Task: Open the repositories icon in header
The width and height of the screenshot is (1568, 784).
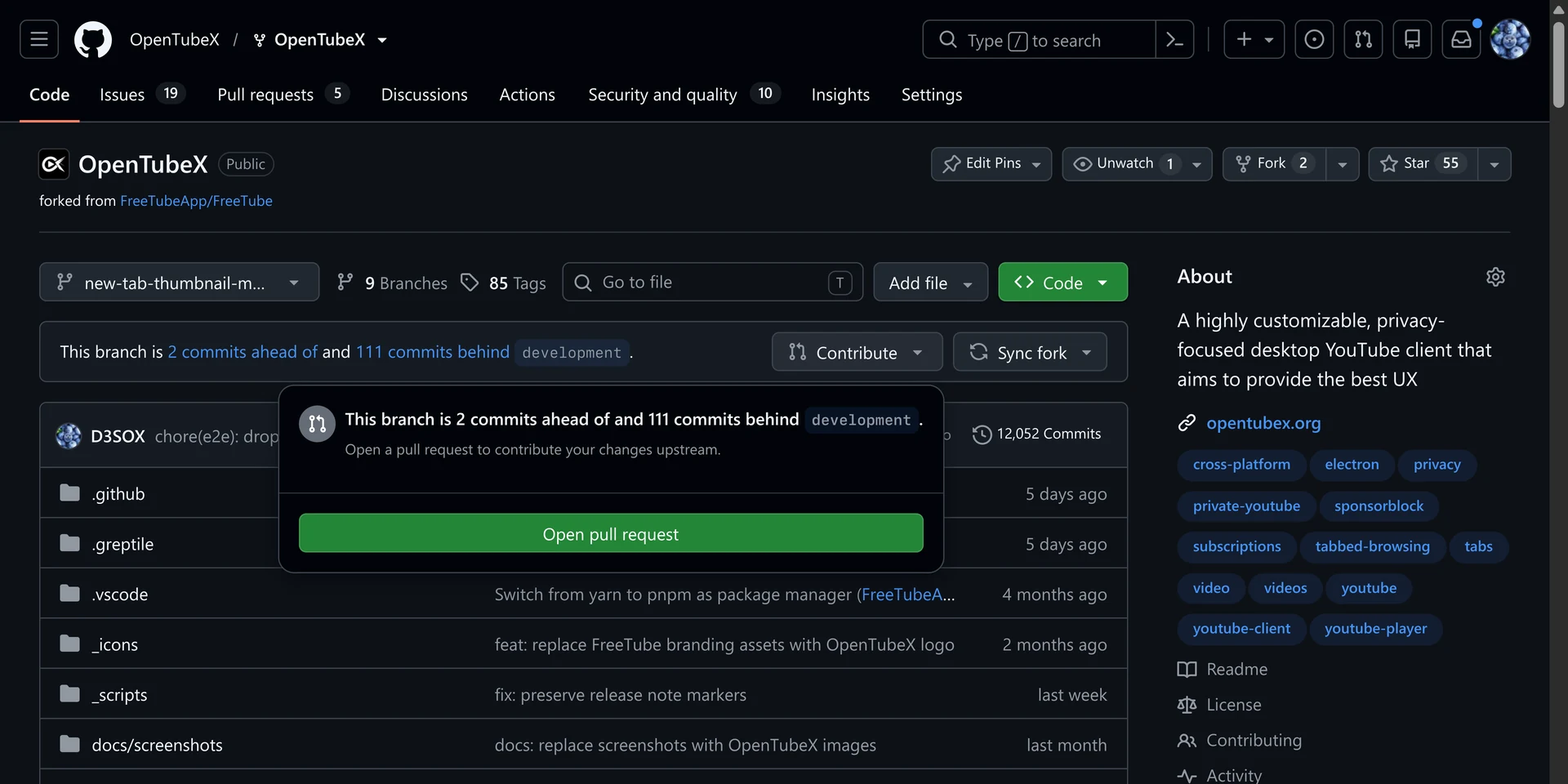Action: pos(1412,39)
